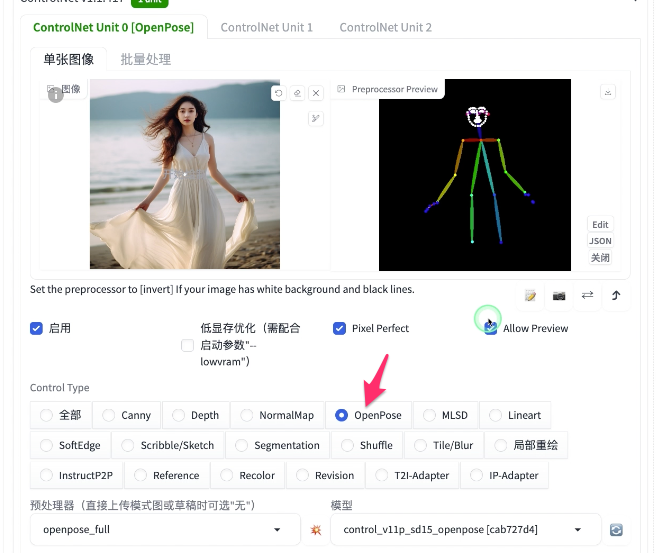Click the camera webcam icon
The image size is (656, 553).
(x=559, y=296)
